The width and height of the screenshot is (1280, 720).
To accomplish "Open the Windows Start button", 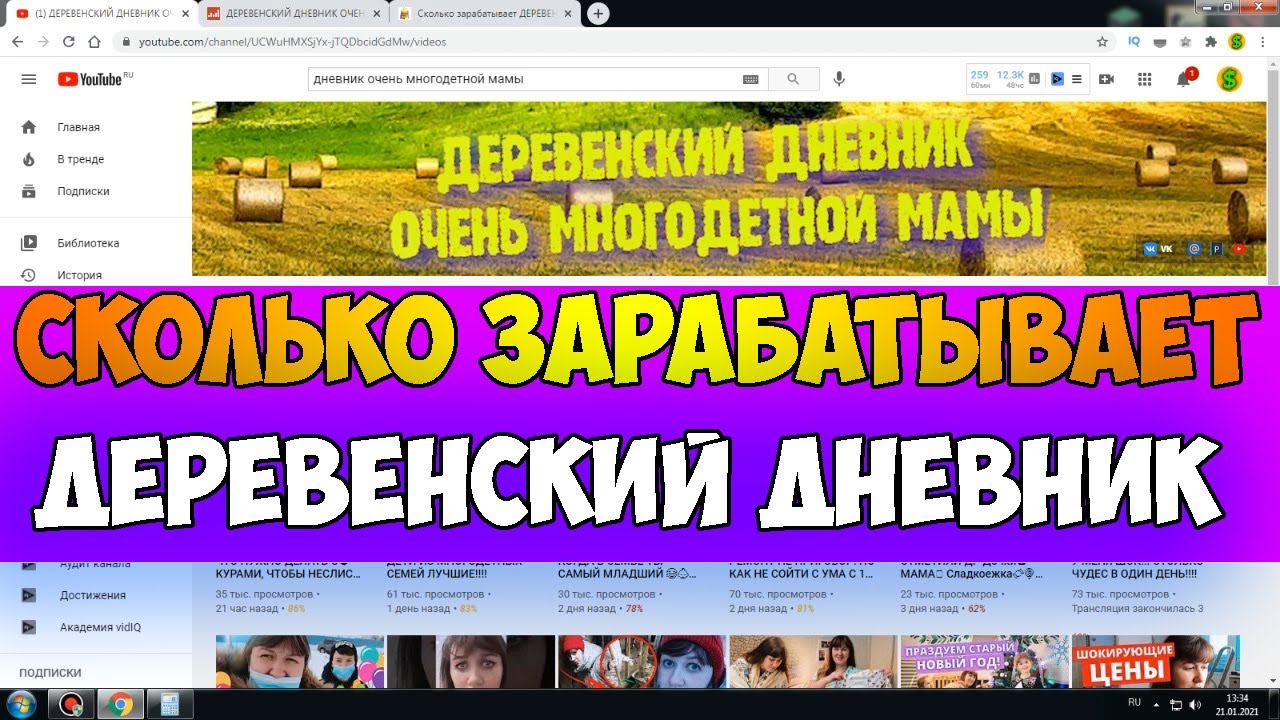I will click(21, 704).
